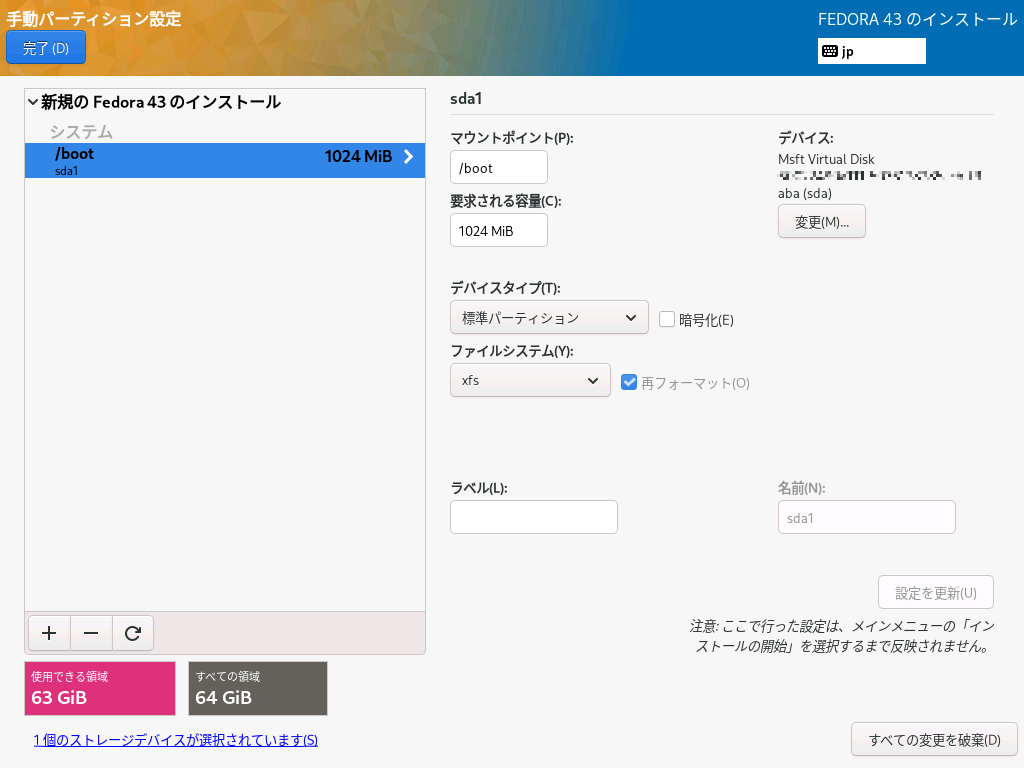Click すべての変更を破棄 button
Image resolution: width=1024 pixels, height=768 pixels.
[x=934, y=740]
